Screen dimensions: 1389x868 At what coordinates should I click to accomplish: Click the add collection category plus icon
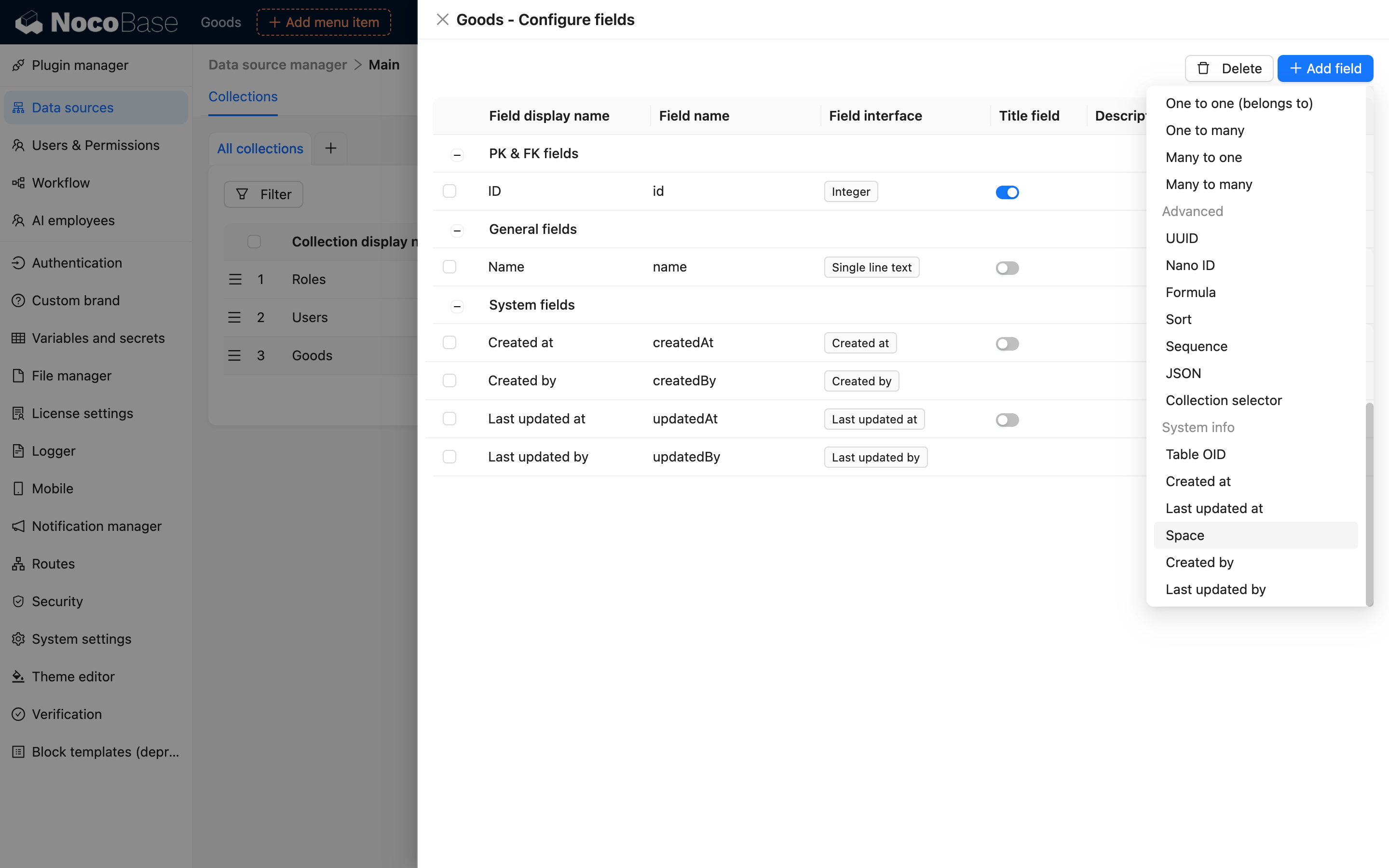[330, 149]
